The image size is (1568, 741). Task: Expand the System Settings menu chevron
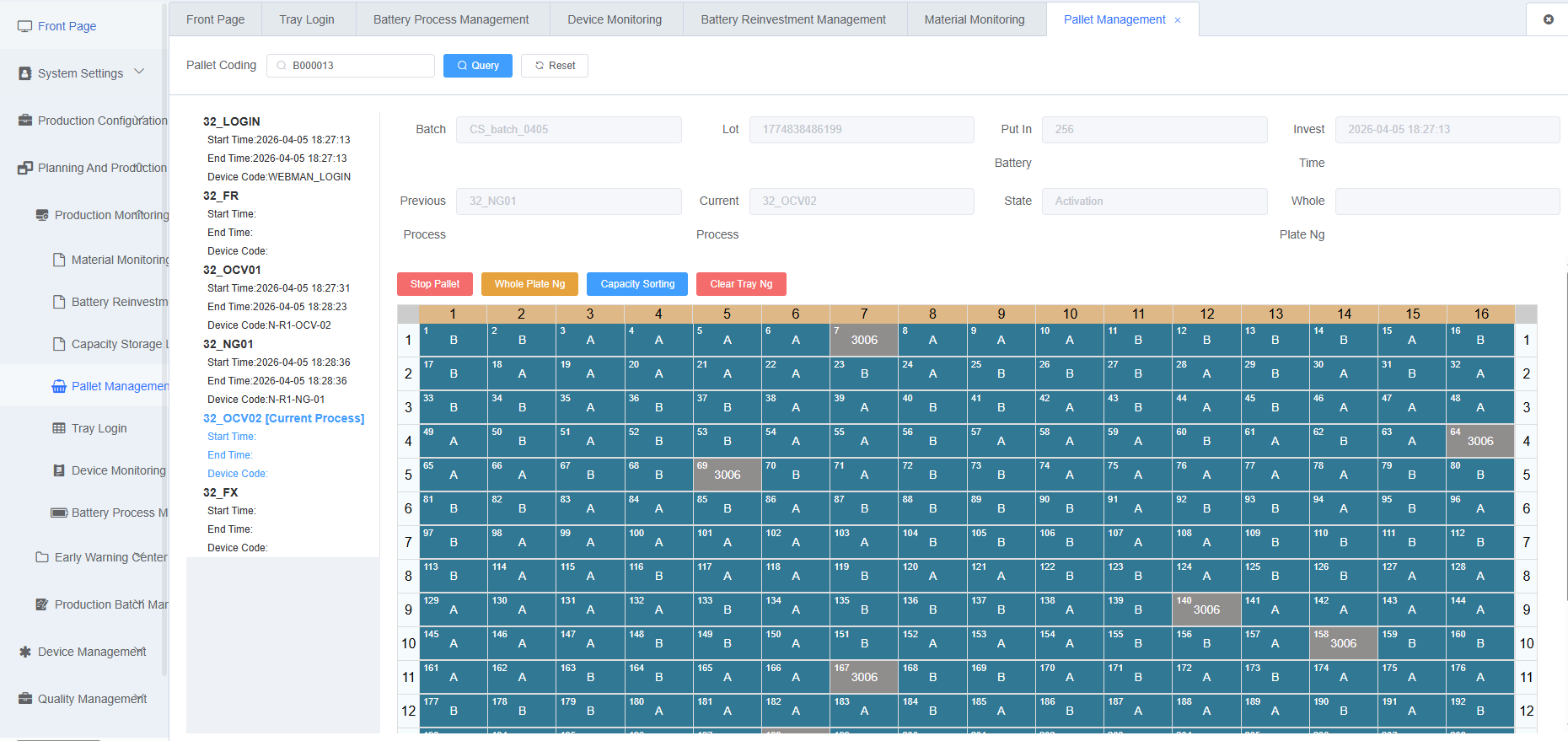pos(139,72)
